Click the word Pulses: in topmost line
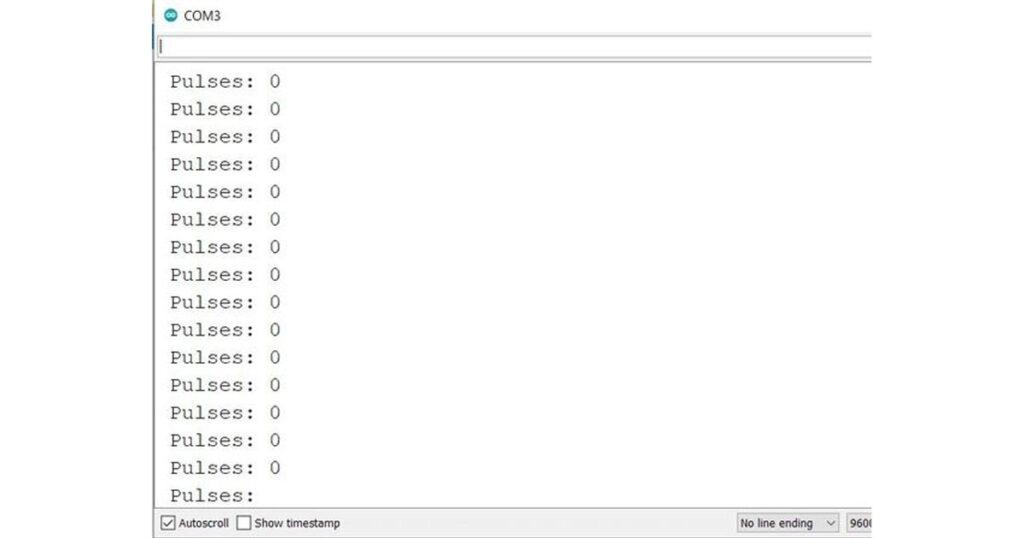This screenshot has width=1024, height=538. coord(212,82)
